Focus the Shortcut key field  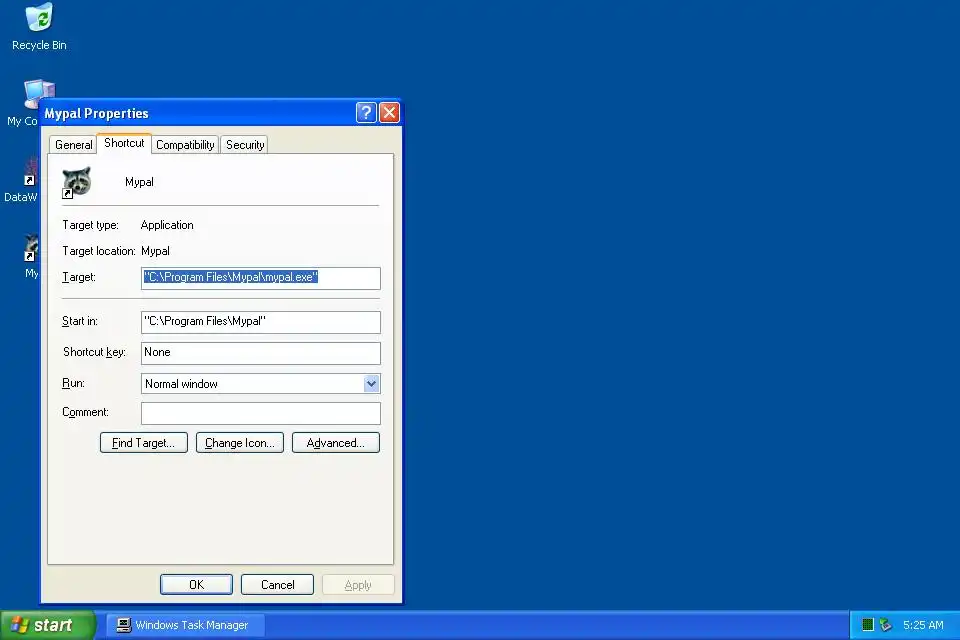tap(261, 353)
